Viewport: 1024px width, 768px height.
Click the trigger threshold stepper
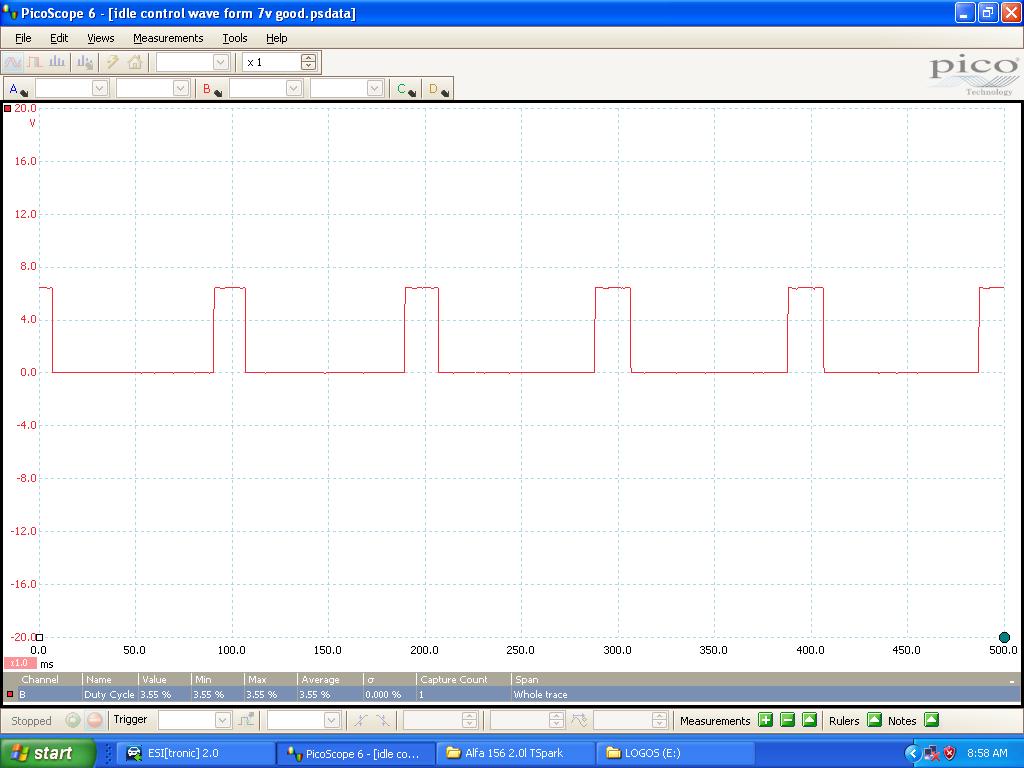[x=470, y=720]
